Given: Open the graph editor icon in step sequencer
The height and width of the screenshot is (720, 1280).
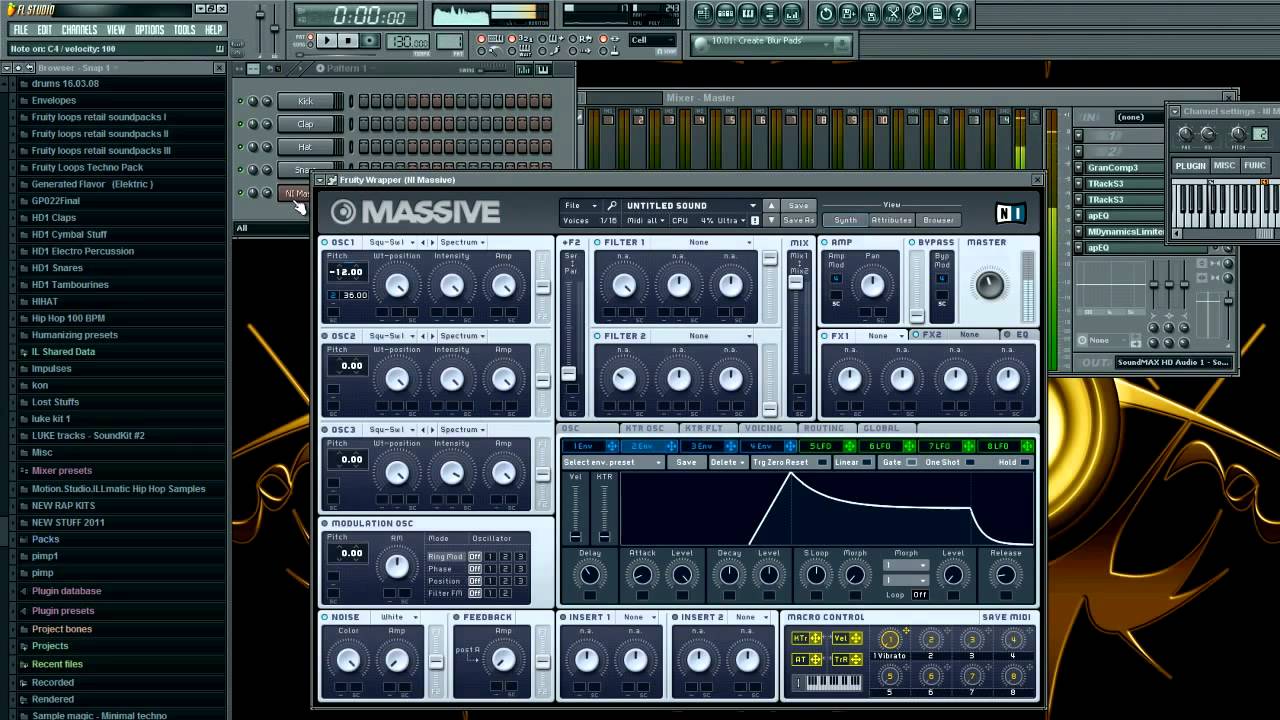Looking at the screenshot, I should pos(524,70).
